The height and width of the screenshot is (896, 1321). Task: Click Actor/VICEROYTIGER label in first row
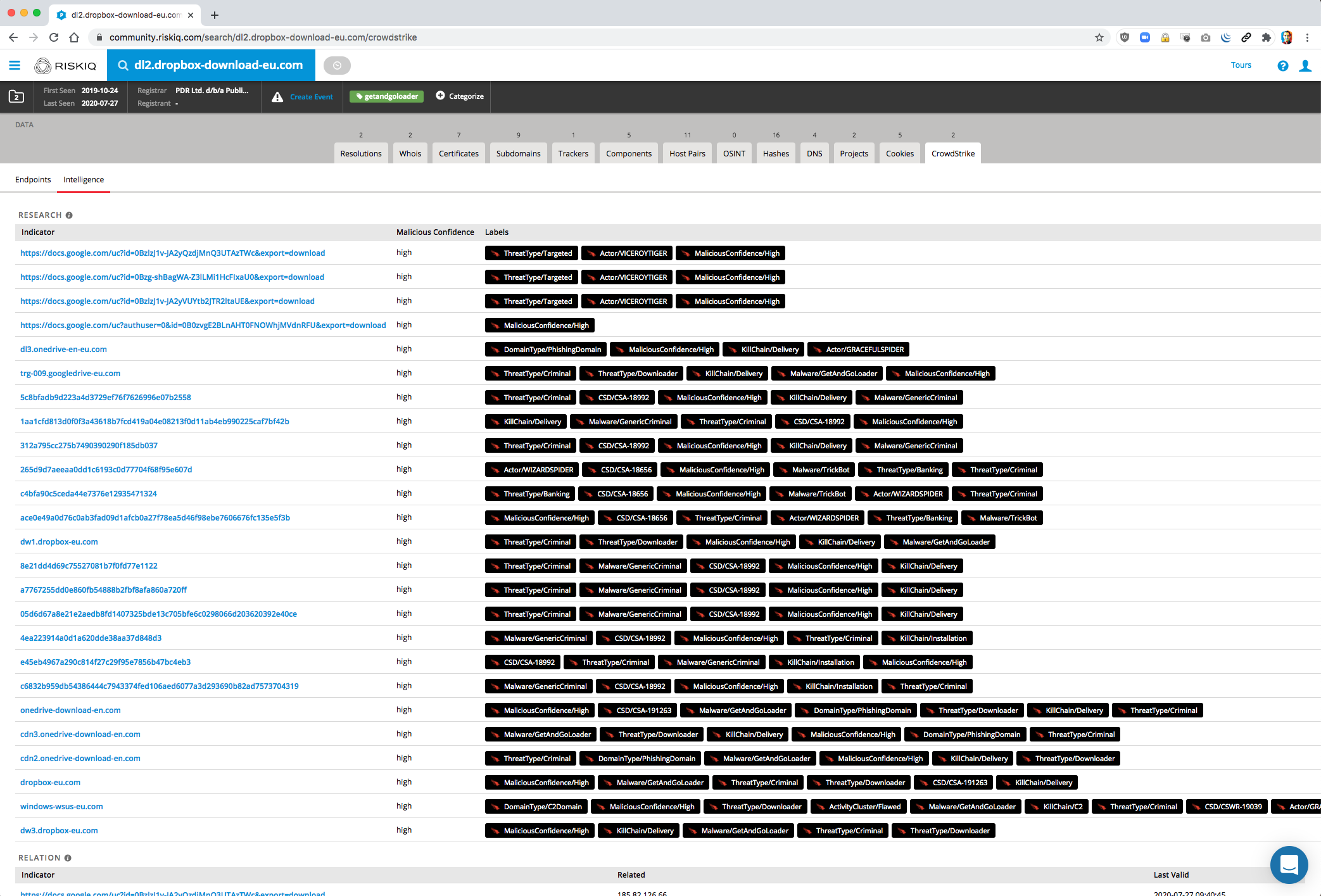(x=626, y=253)
